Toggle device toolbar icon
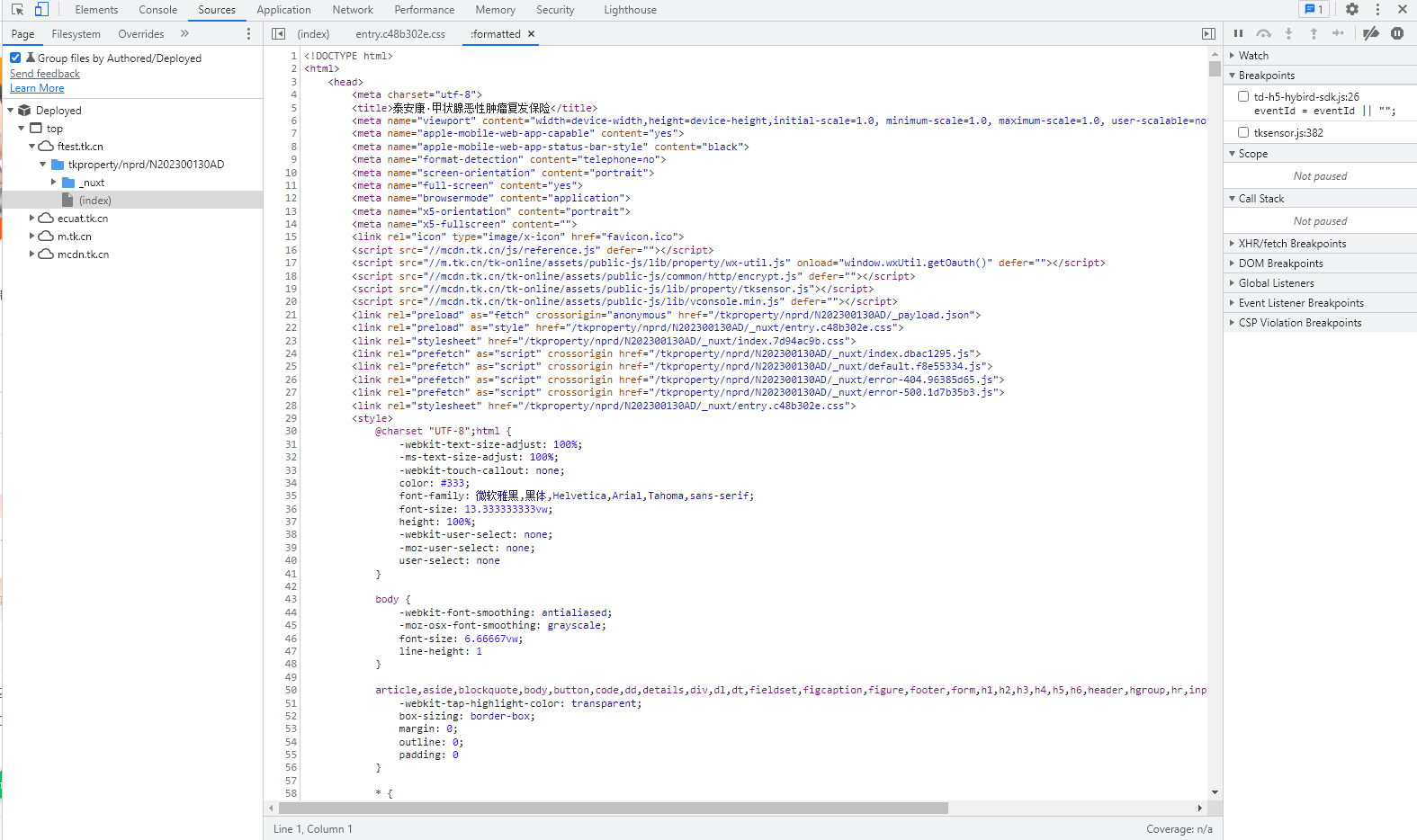 click(x=41, y=10)
